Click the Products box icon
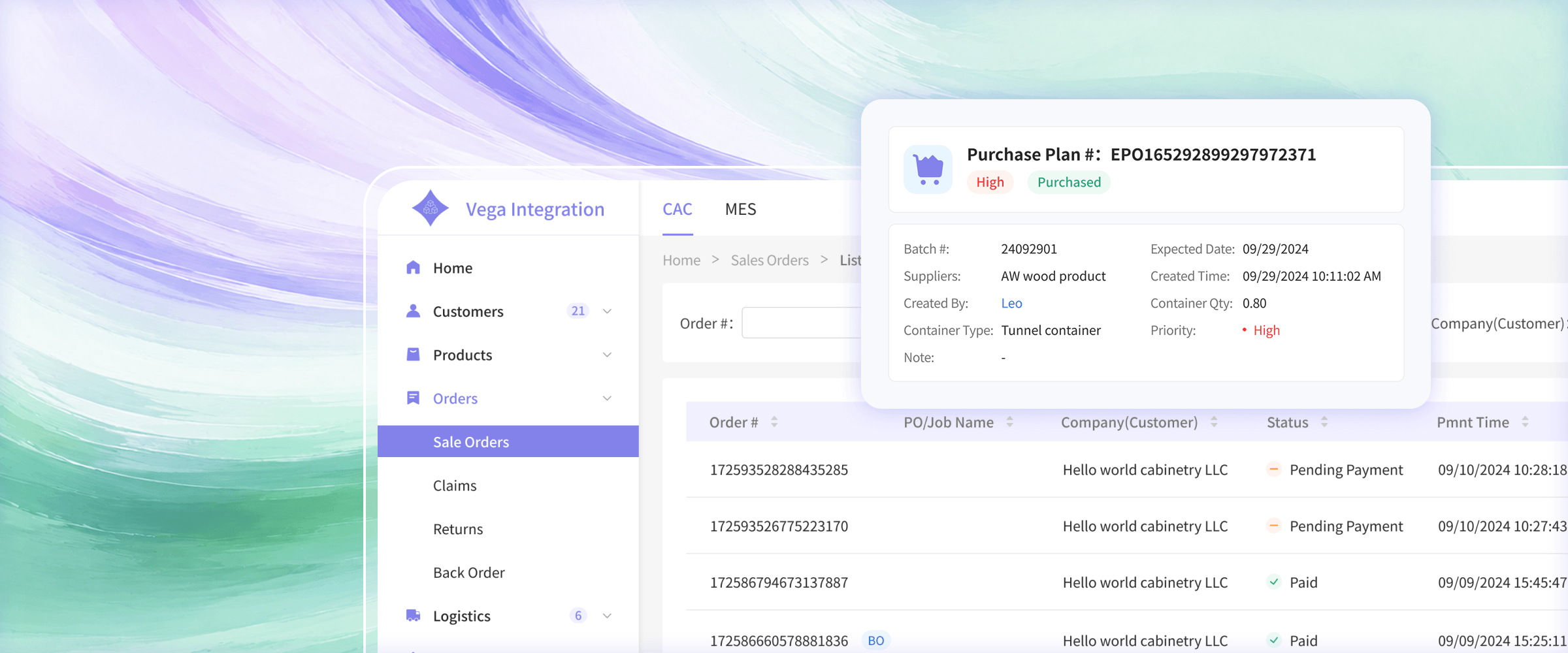Screen dimensions: 1568x653 pos(413,355)
